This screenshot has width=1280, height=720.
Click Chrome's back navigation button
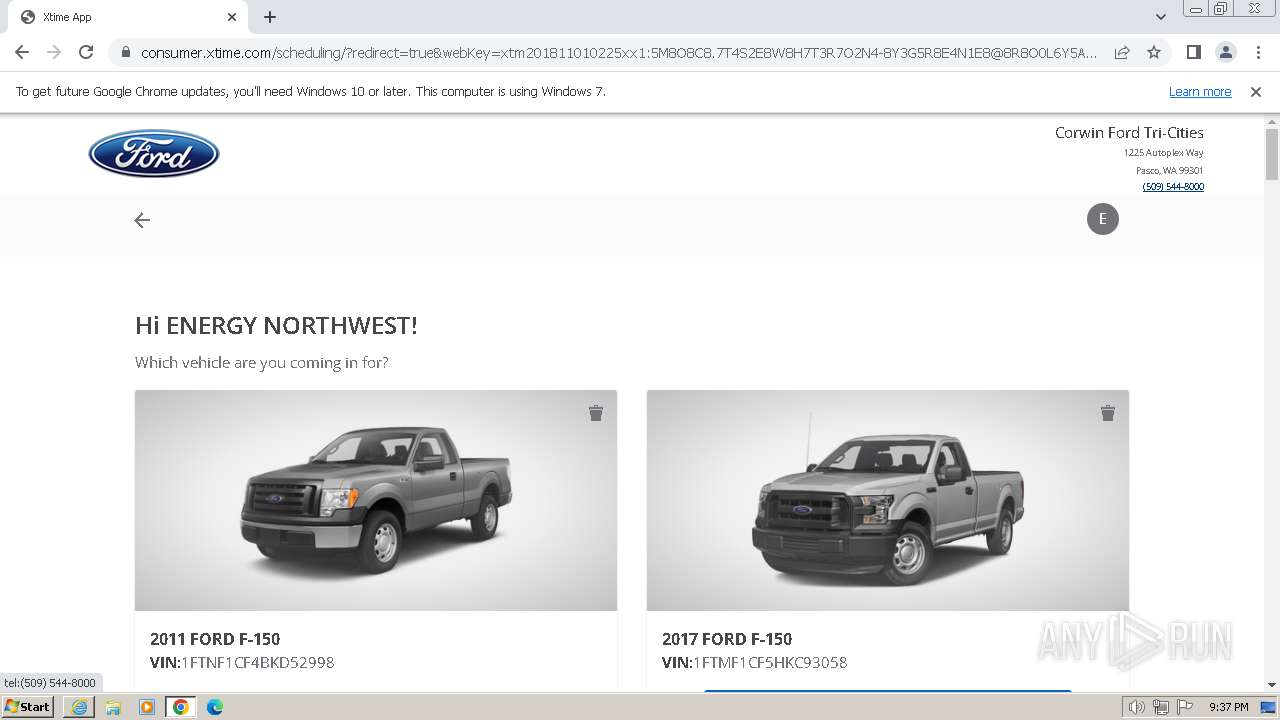22,52
